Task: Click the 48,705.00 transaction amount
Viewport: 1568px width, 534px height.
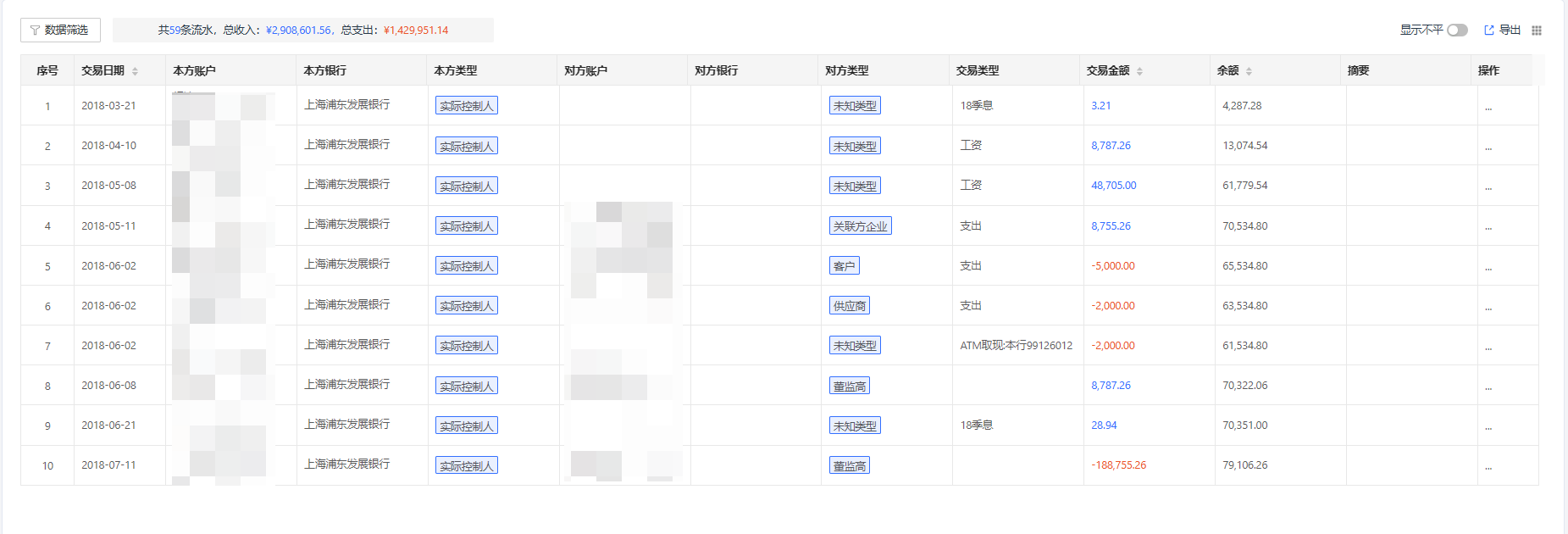Action: 1113,186
